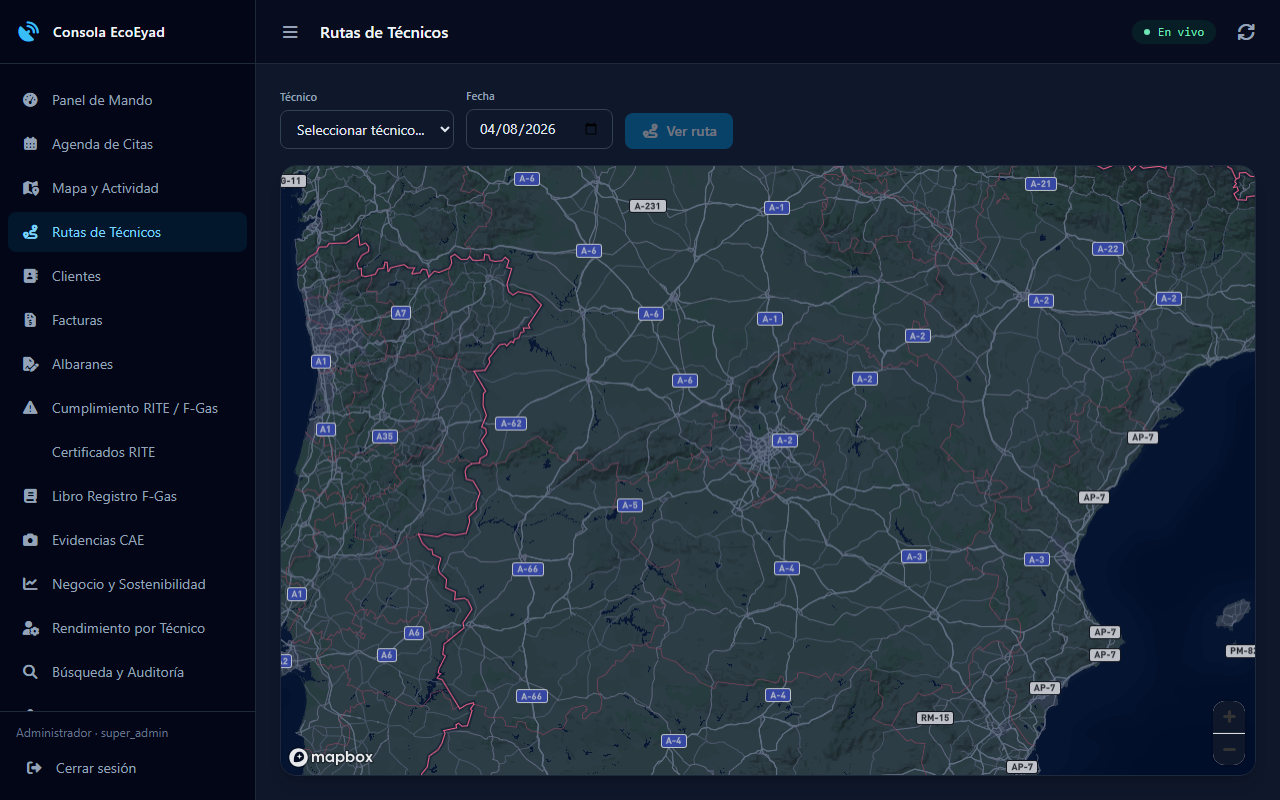Click the Fecha date input field

pos(539,129)
